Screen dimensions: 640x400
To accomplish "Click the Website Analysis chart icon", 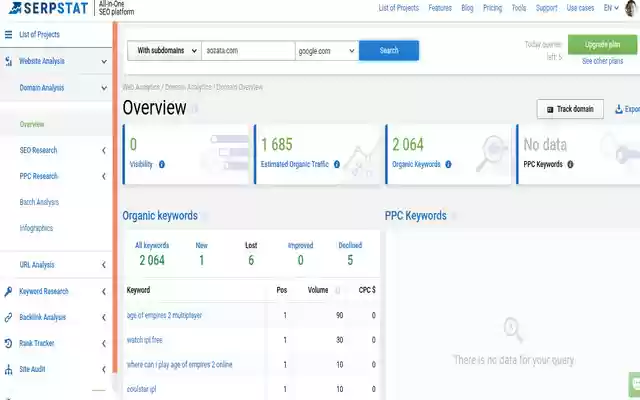I will pyautogui.click(x=8, y=61).
